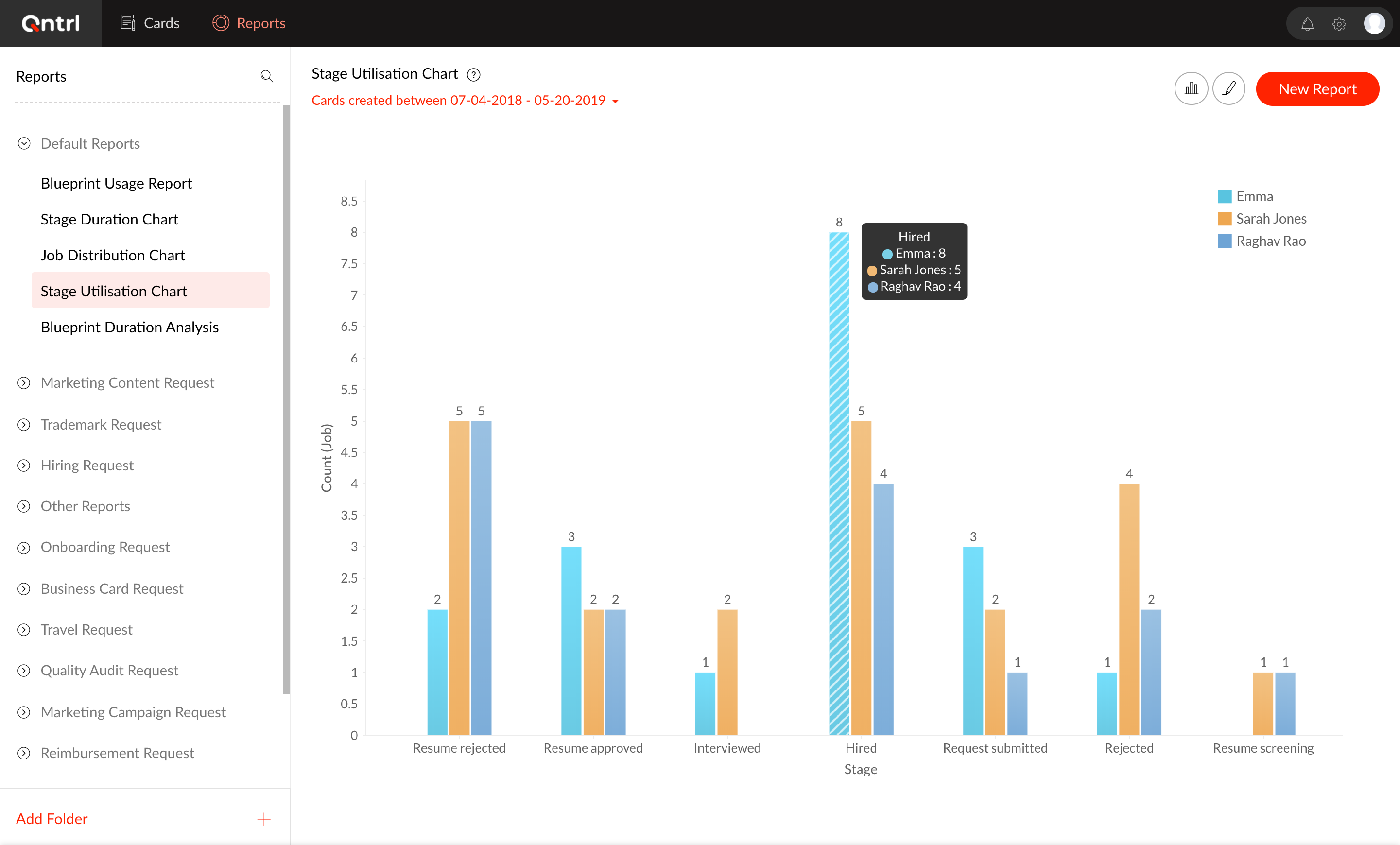Click the edit pencil icon for the report
This screenshot has width=1400, height=845.
tap(1229, 88)
